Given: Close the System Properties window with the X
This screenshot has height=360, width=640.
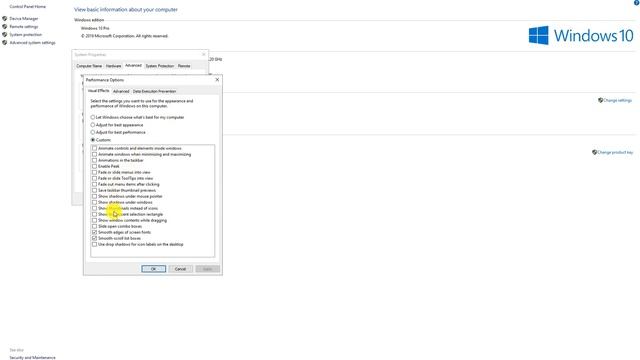Looking at the screenshot, I should click(x=204, y=54).
